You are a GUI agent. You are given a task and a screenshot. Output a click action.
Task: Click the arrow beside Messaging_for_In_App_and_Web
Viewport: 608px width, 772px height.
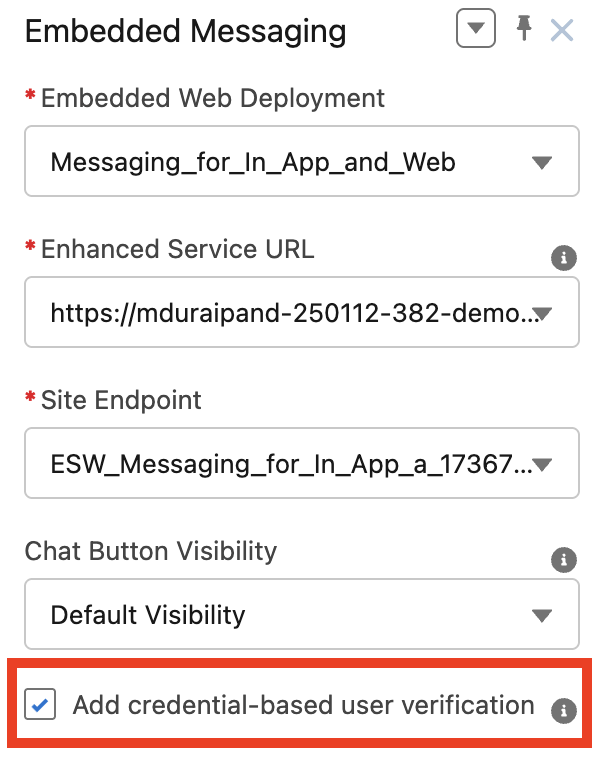coord(542,162)
